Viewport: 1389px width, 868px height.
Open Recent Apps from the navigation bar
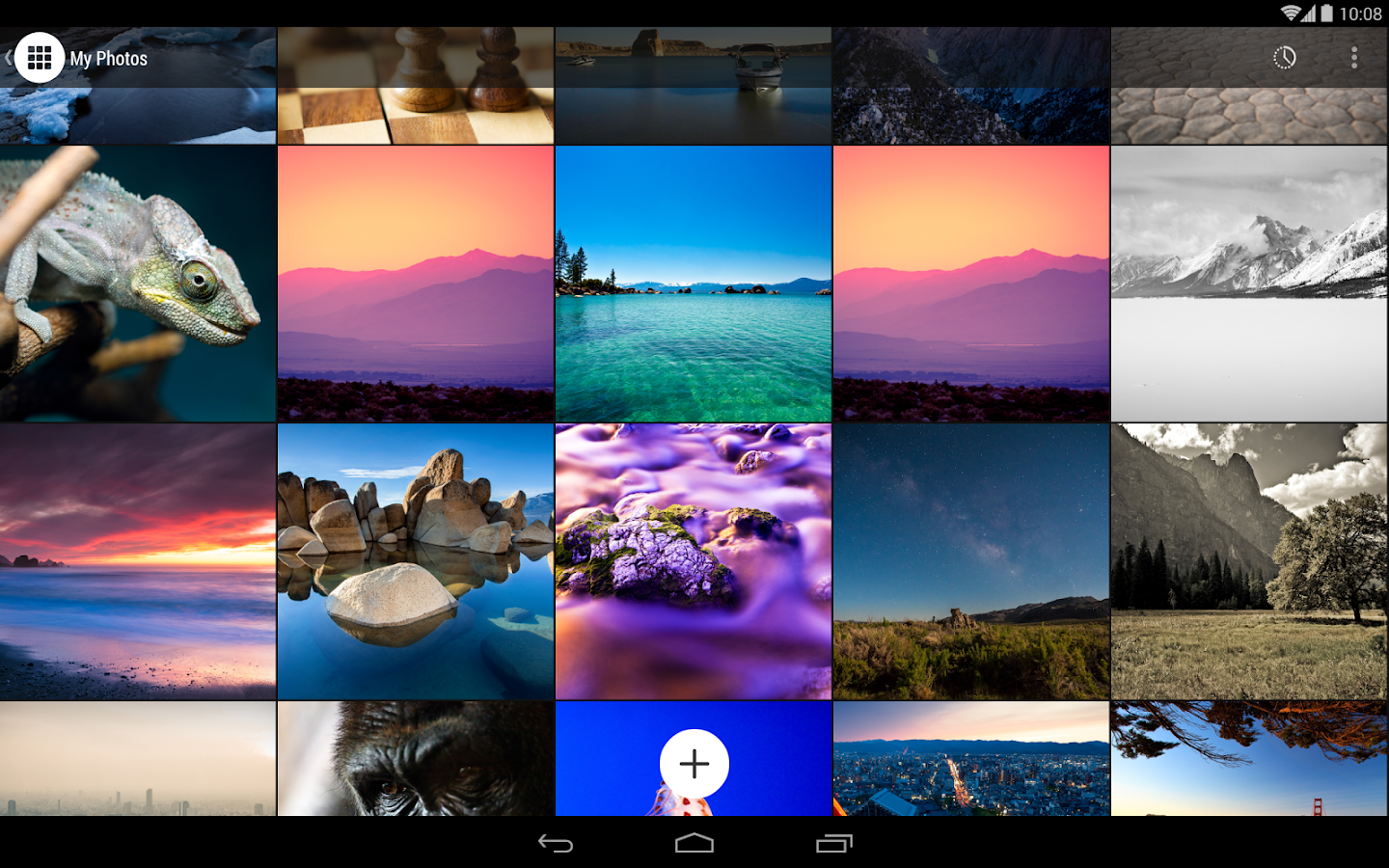pyautogui.click(x=833, y=844)
